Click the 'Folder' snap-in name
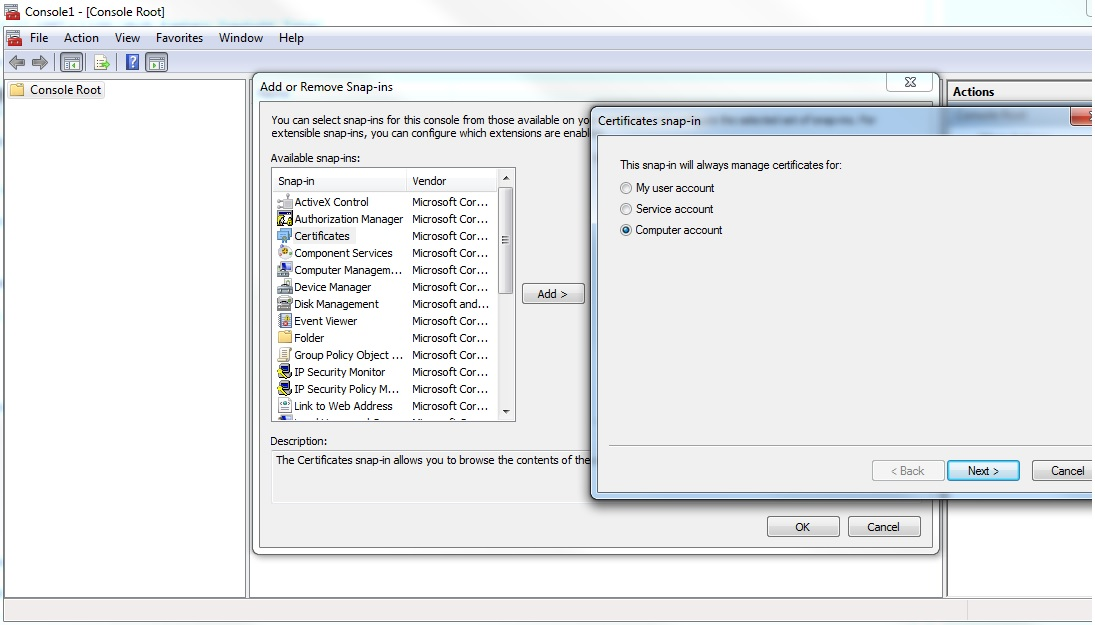Screen dimensions: 1095x625 coord(309,338)
